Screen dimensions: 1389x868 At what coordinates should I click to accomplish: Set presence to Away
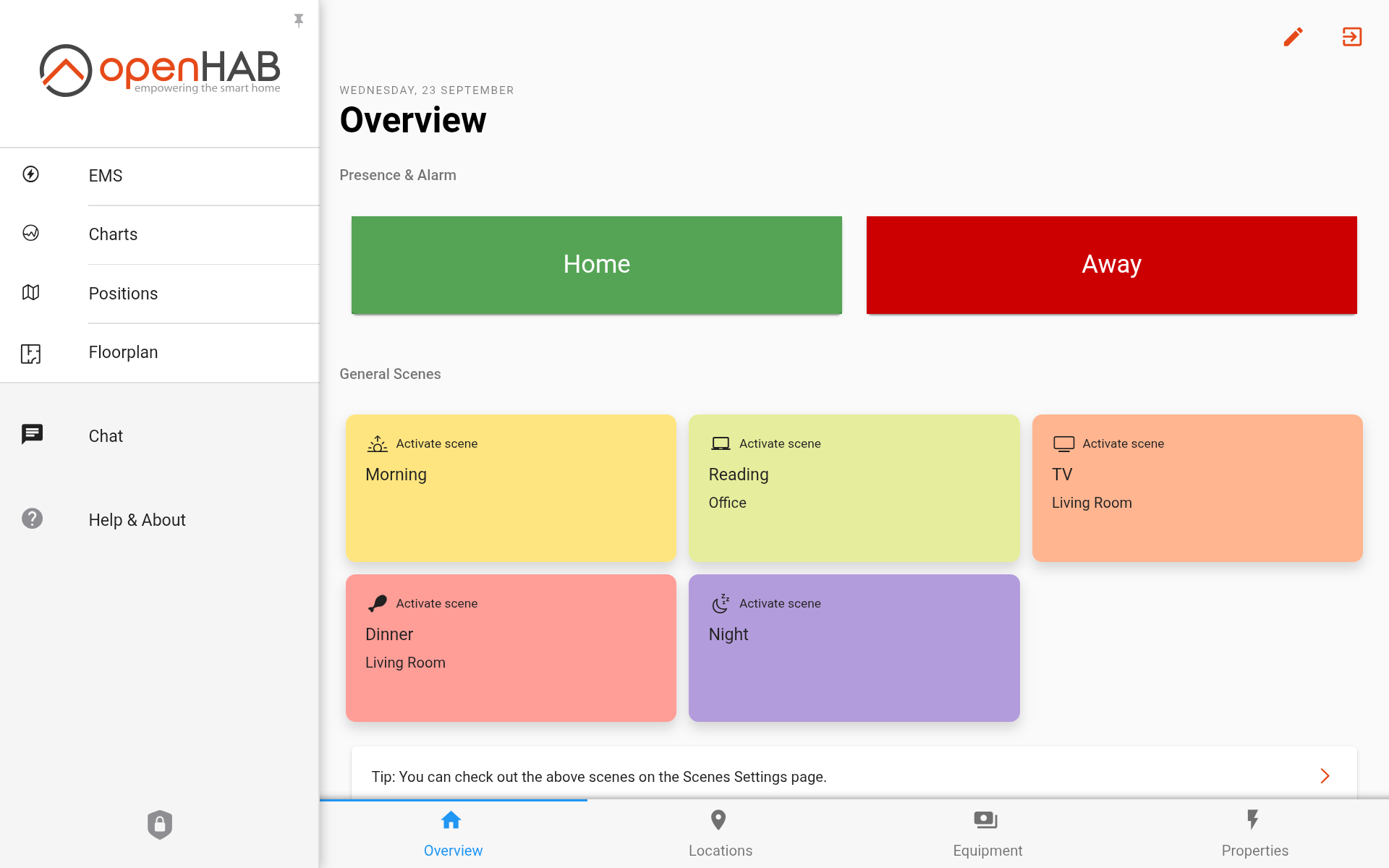(x=1112, y=265)
